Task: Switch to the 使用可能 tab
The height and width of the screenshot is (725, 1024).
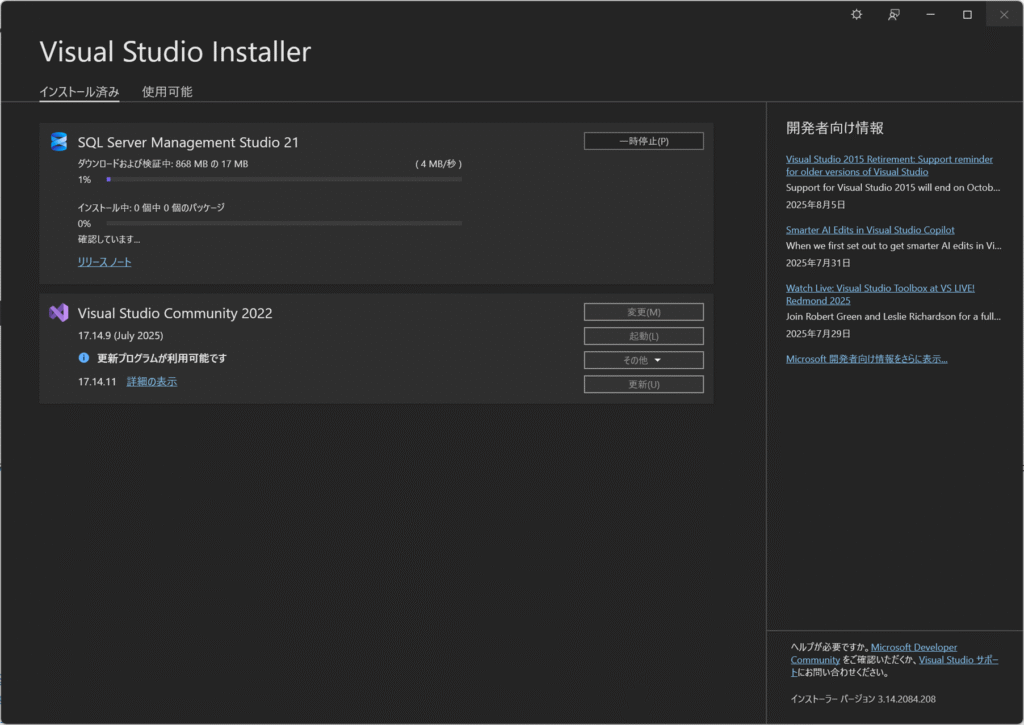Action: coord(167,92)
